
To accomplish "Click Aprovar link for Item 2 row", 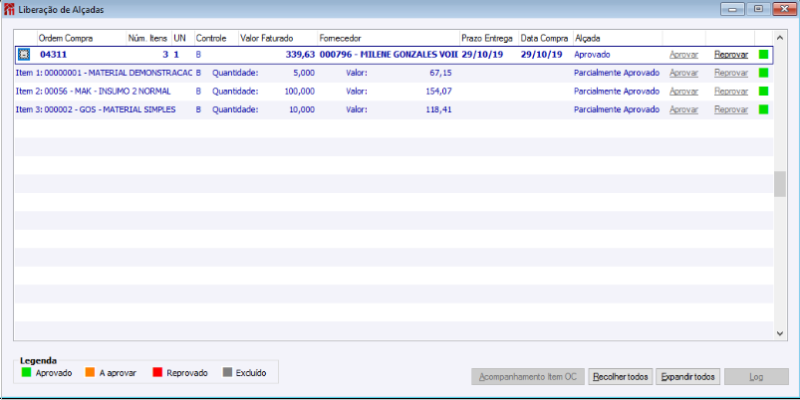I will [x=684, y=91].
